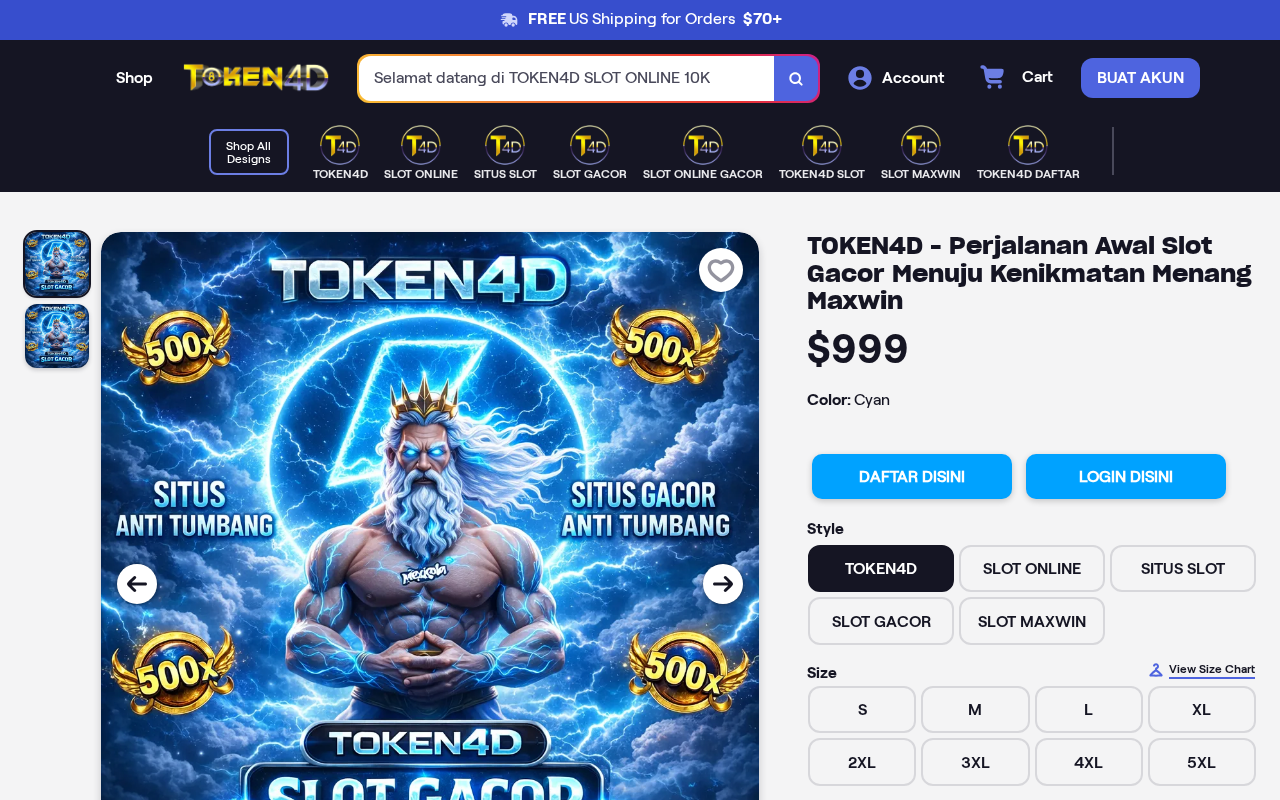
Task: Select the SLOT ONLINE style option
Action: pyautogui.click(x=1032, y=569)
